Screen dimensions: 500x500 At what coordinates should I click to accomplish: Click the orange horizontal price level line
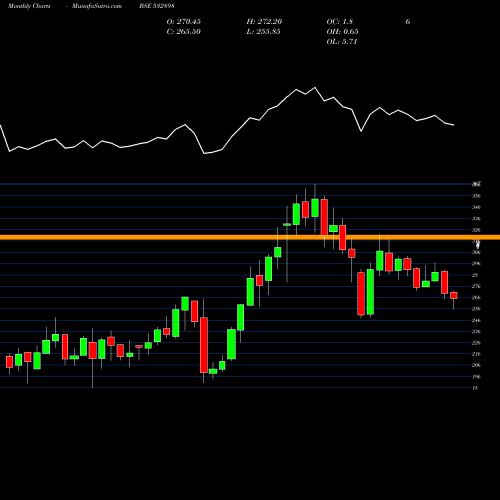coord(250,237)
